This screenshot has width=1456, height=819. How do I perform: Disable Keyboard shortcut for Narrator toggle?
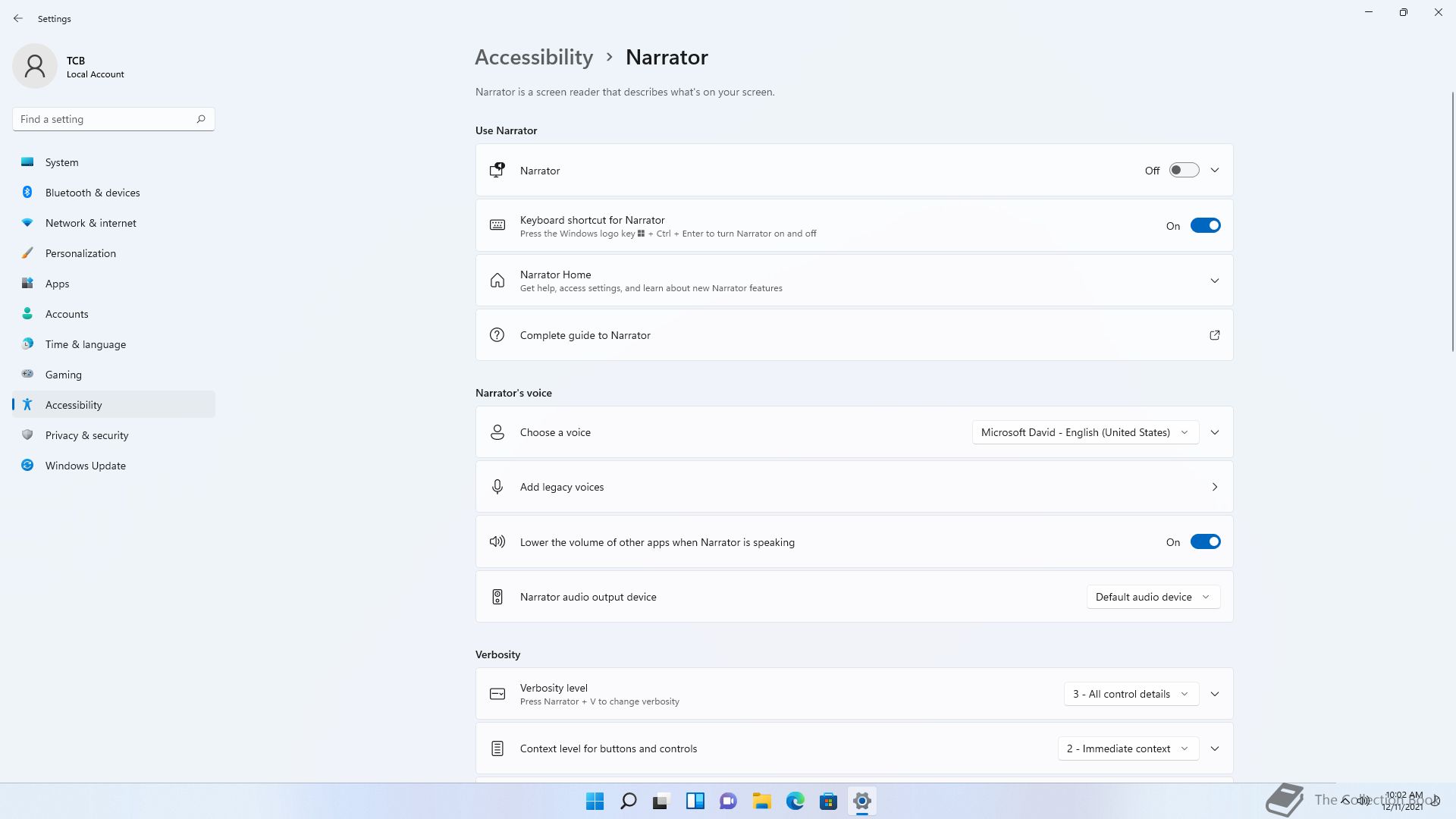[1205, 225]
